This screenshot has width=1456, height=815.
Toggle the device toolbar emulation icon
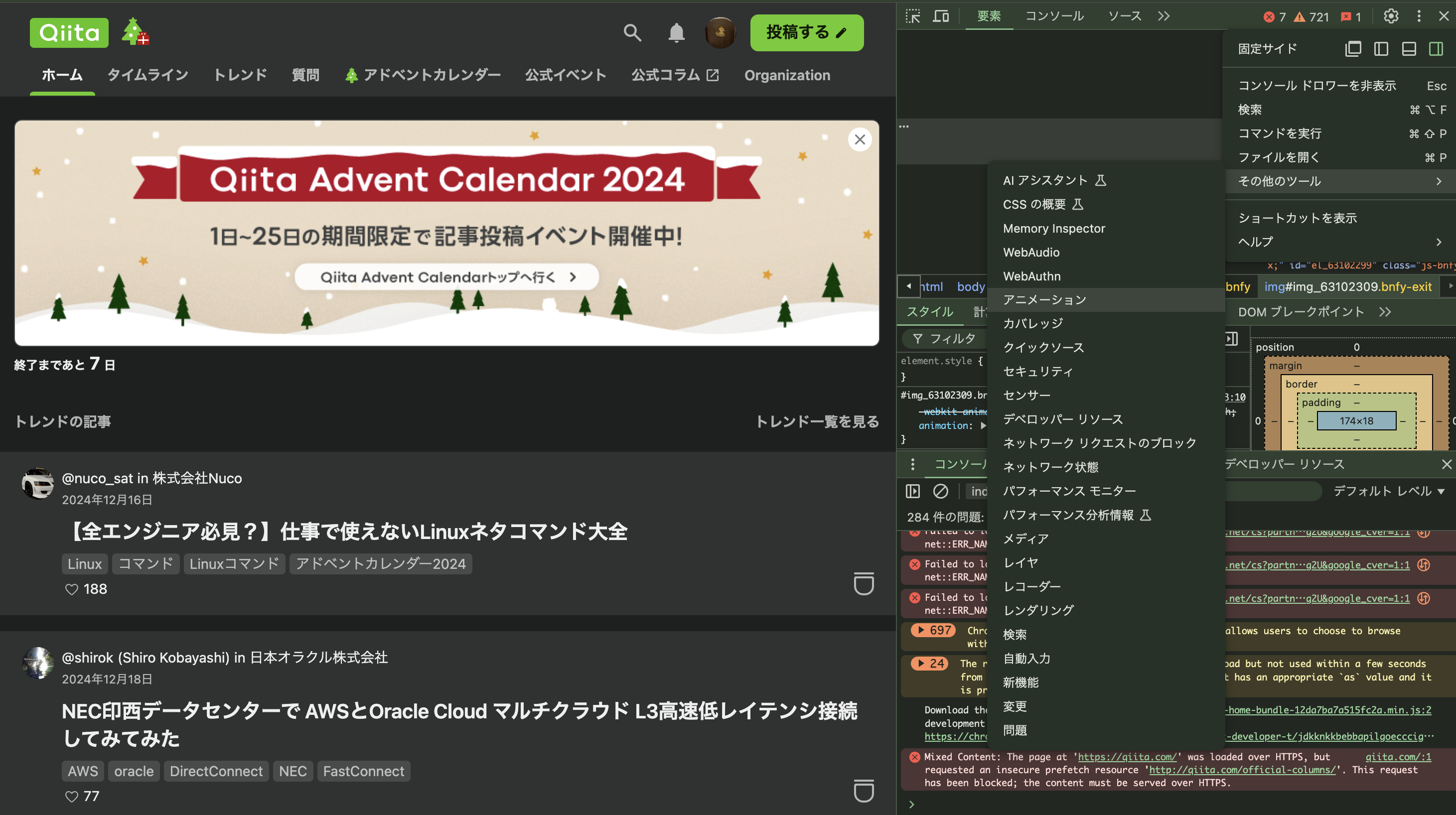click(941, 16)
